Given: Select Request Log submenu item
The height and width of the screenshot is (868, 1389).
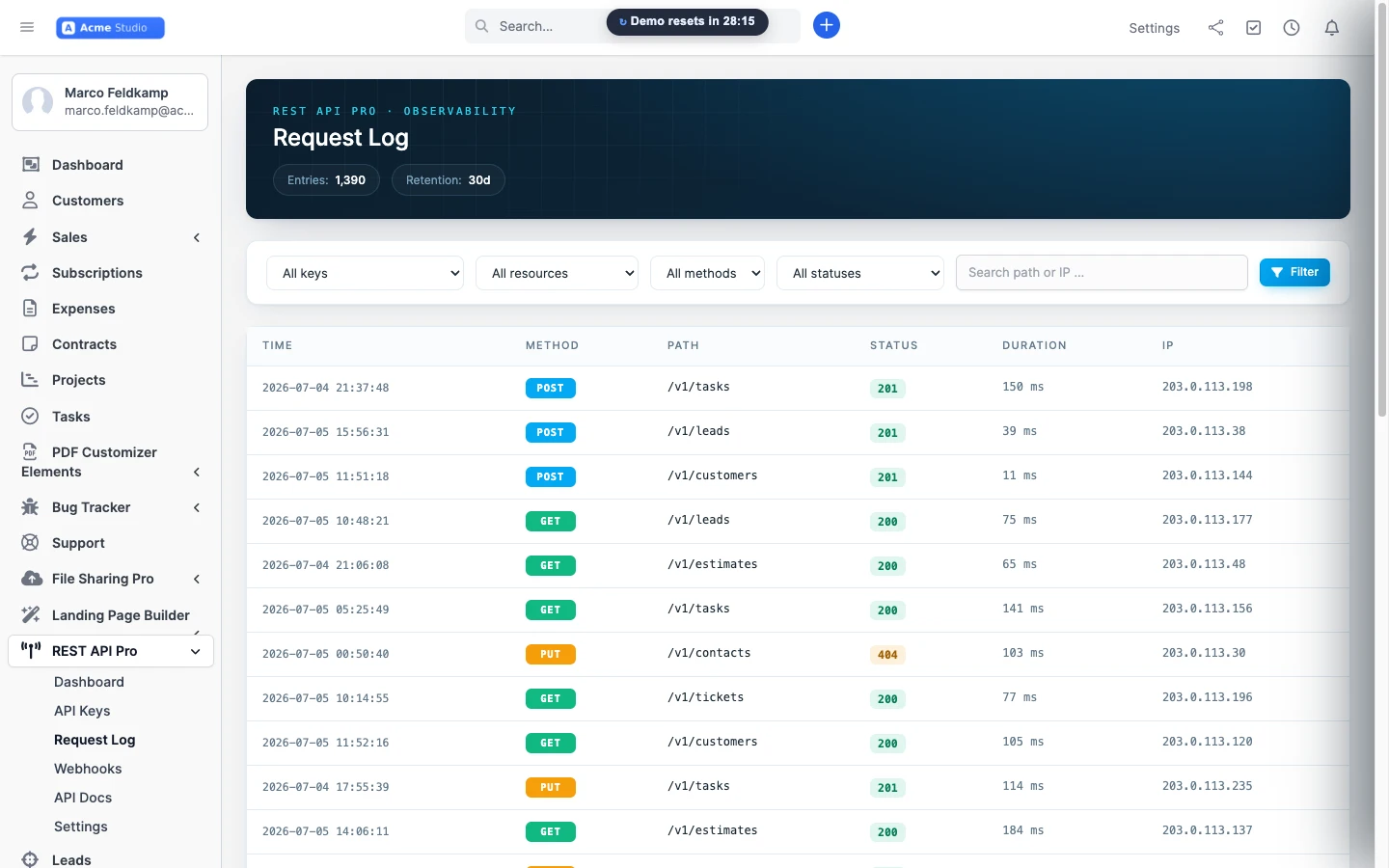Looking at the screenshot, I should 95,740.
